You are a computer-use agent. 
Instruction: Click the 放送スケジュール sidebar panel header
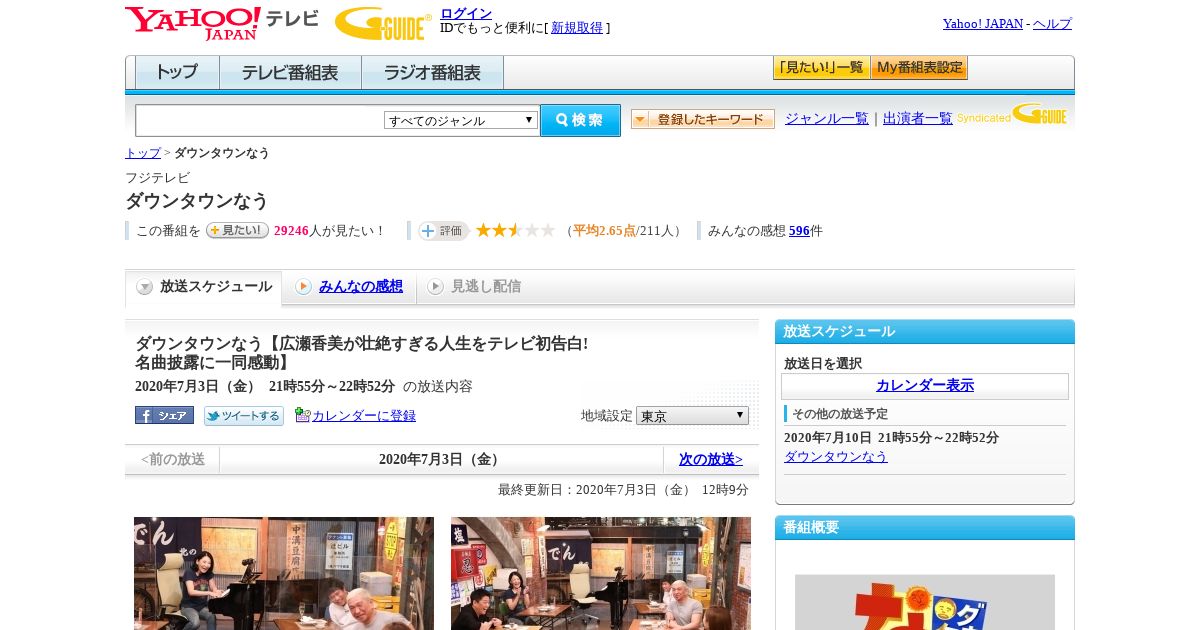(925, 332)
